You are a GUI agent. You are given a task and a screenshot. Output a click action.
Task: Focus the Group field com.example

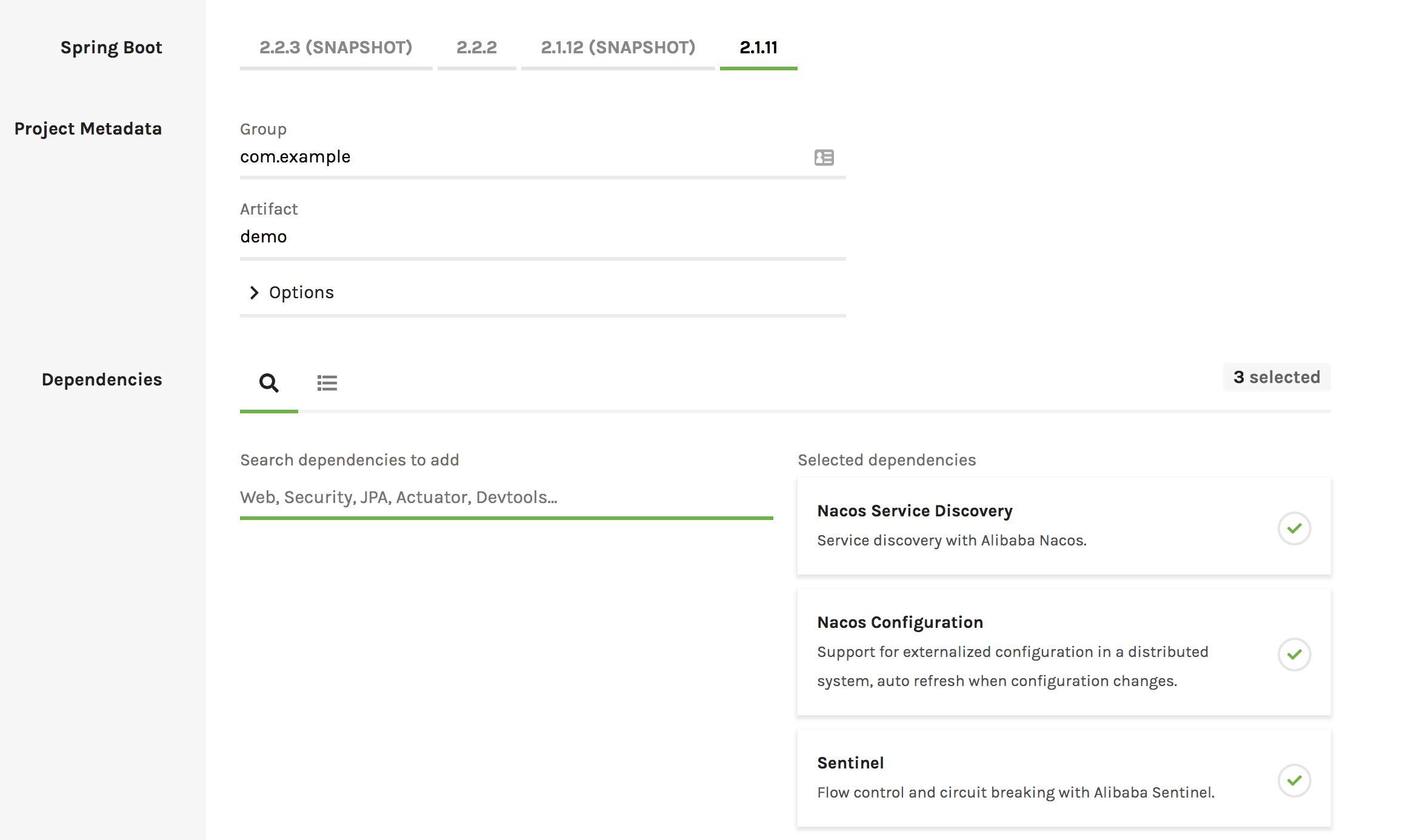[521, 157]
